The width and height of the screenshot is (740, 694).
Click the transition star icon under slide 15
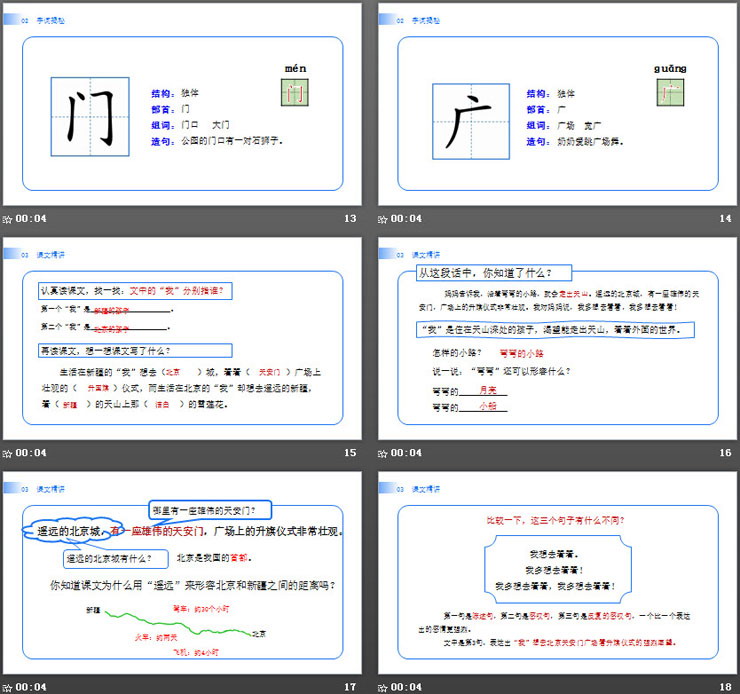(x=8, y=453)
